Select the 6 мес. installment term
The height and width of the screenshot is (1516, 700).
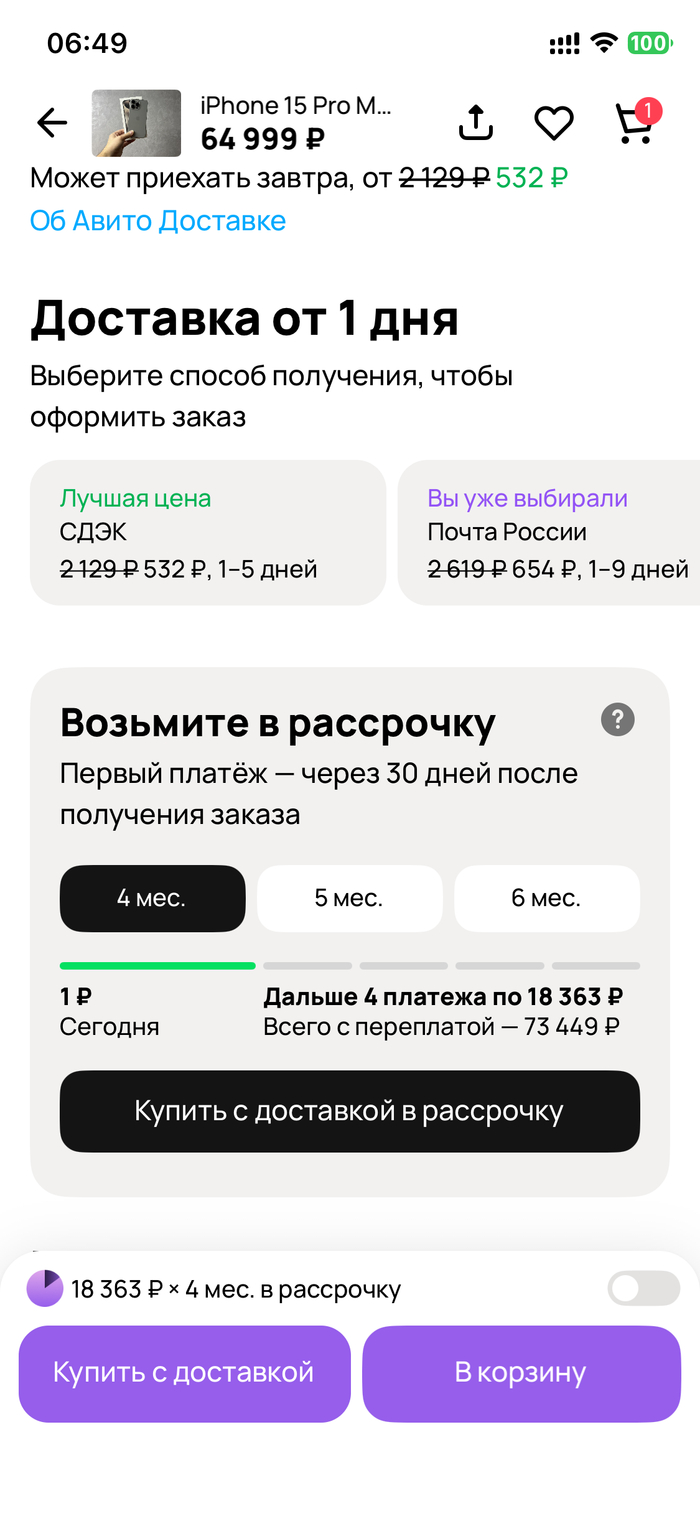[x=546, y=898]
